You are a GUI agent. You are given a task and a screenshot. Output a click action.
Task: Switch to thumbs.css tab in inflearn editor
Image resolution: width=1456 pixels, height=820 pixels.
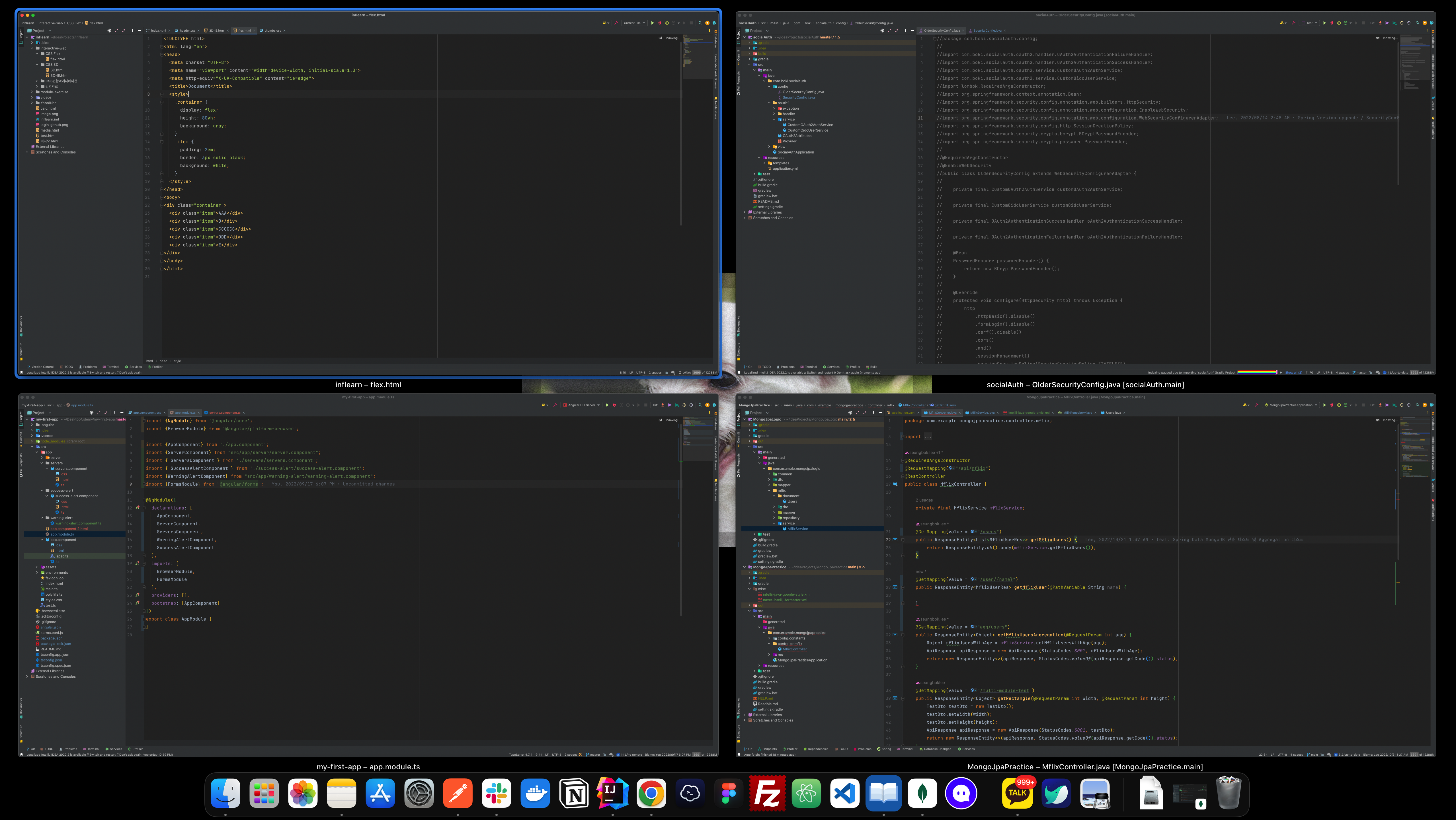tap(272, 30)
